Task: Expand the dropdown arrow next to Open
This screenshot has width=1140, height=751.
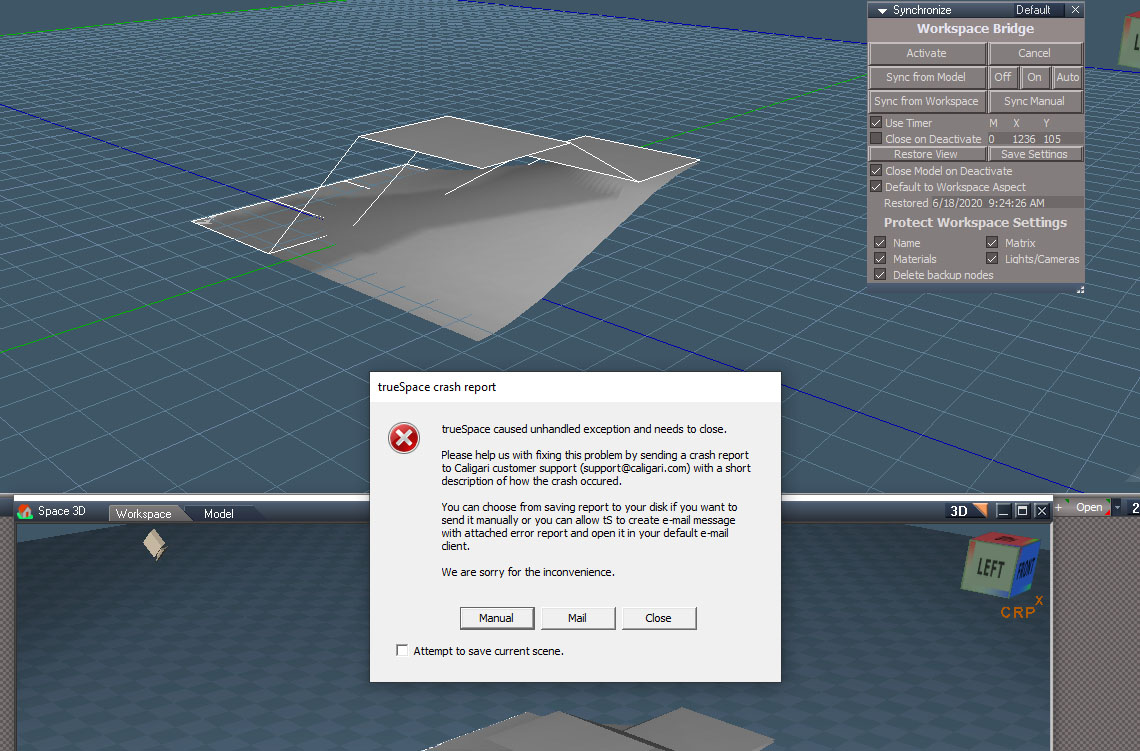Action: (x=1117, y=507)
